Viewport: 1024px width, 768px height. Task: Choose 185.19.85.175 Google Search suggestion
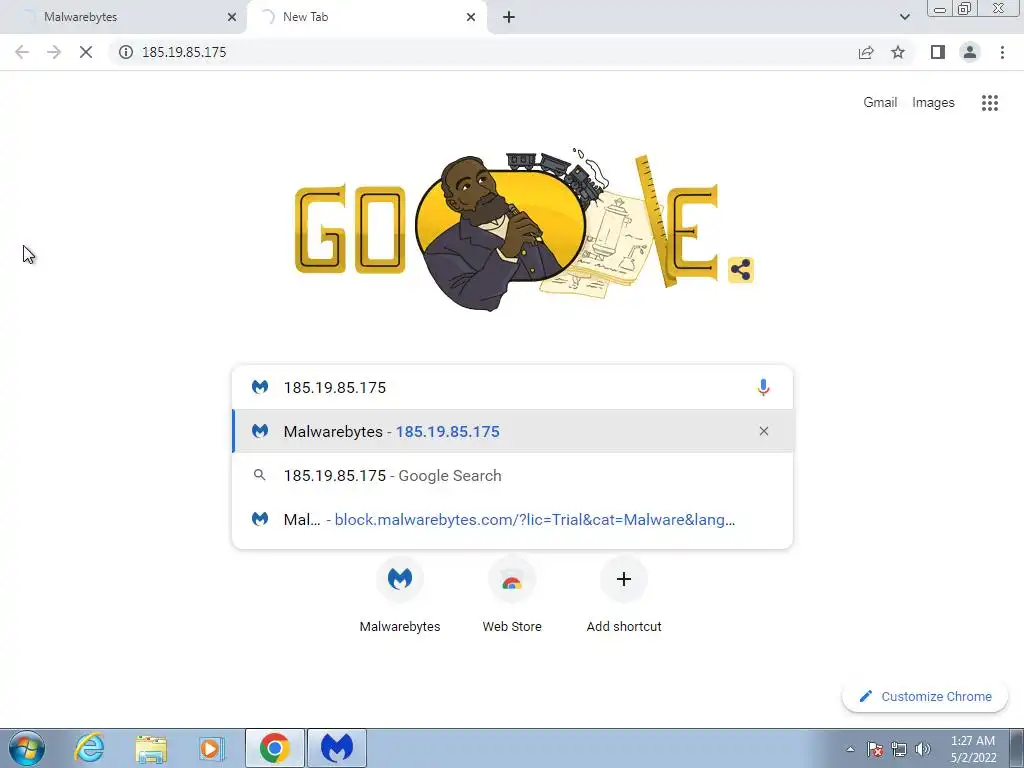click(x=513, y=475)
